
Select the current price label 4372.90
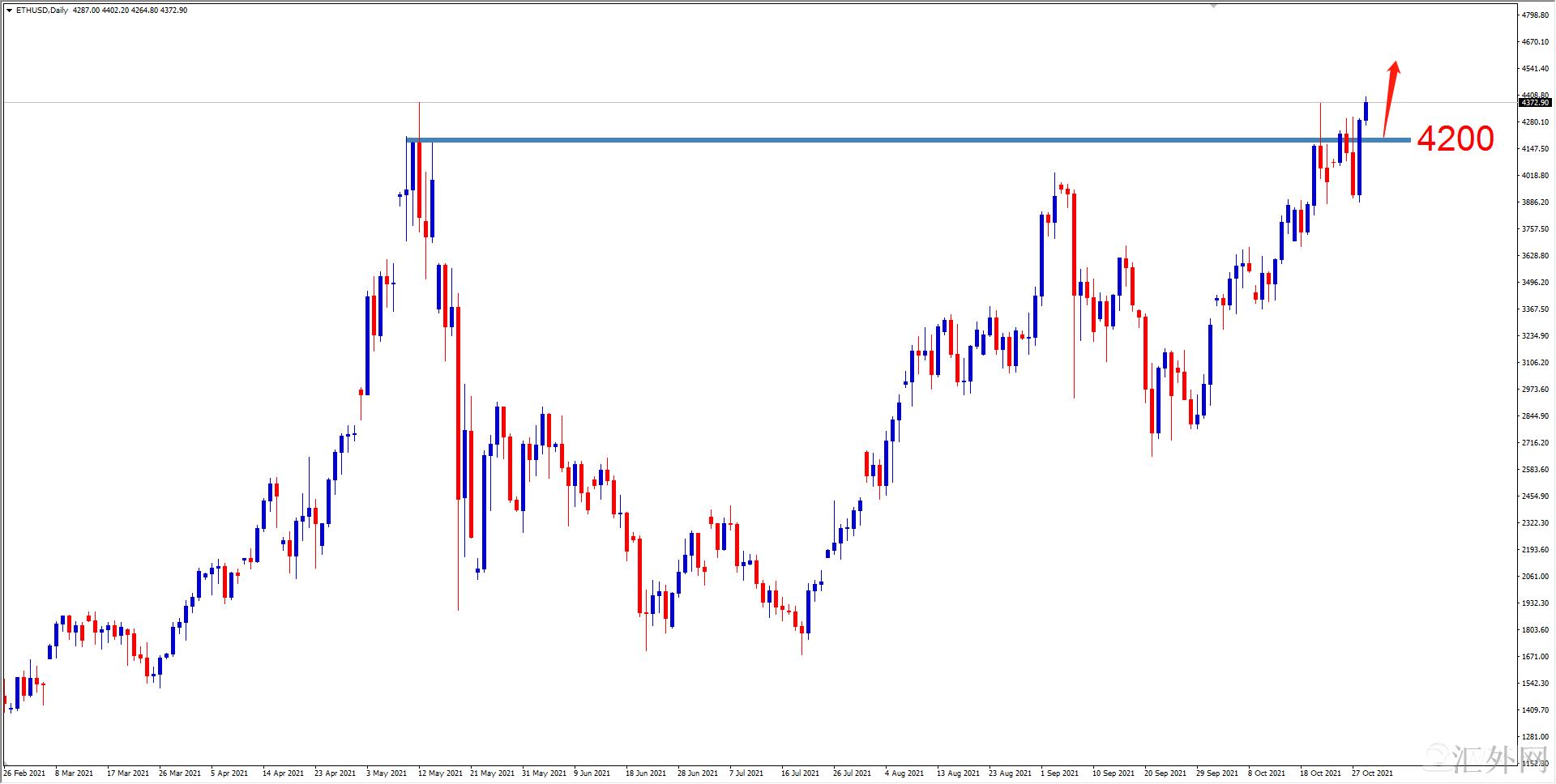pos(1535,103)
